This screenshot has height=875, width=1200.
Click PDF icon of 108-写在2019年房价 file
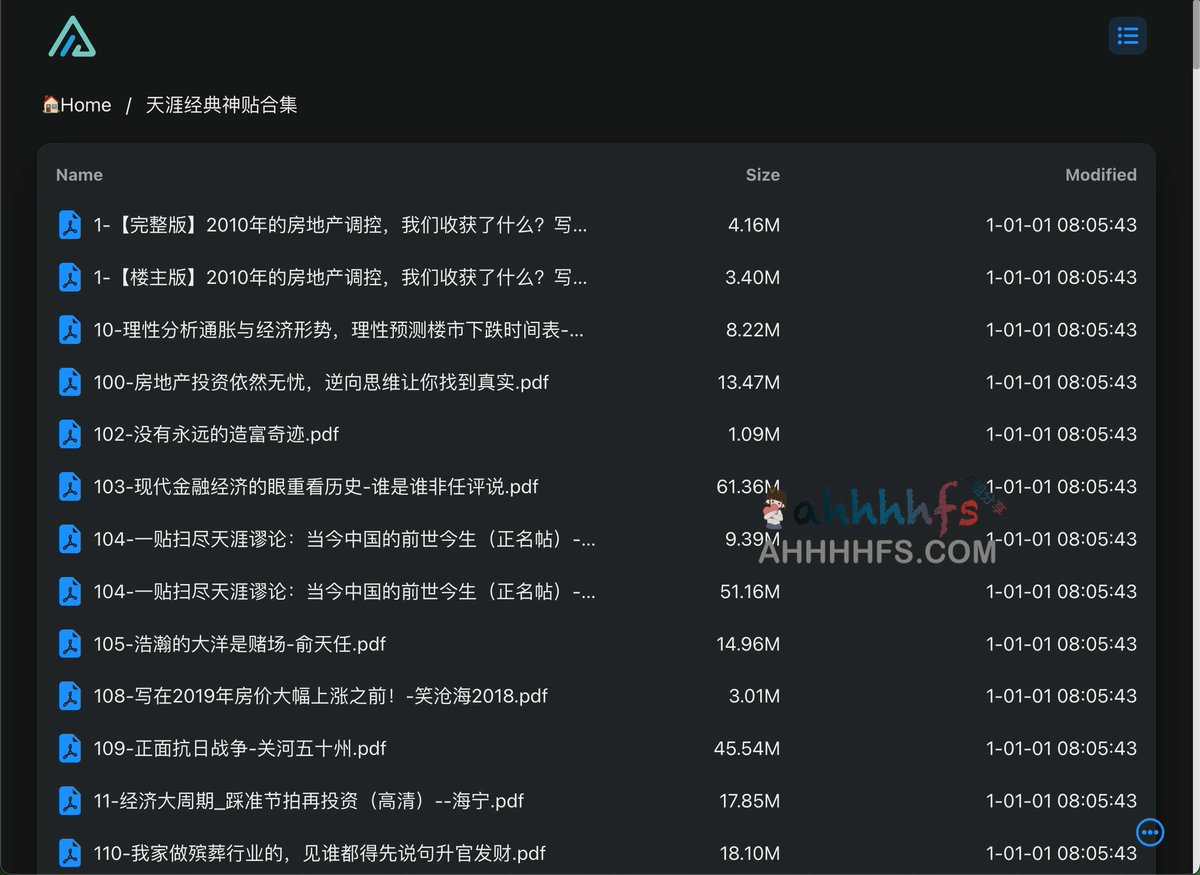tap(70, 696)
